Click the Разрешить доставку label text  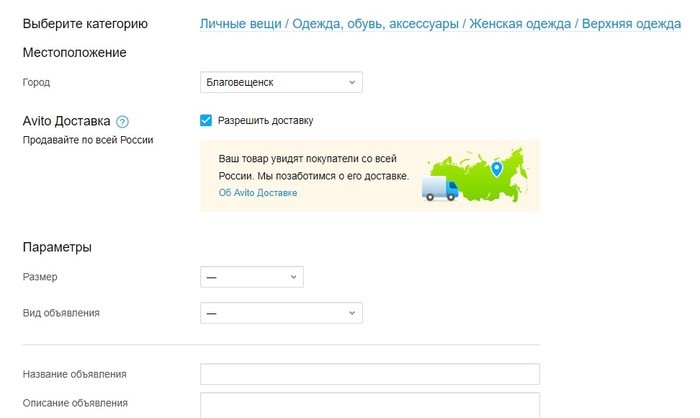coord(266,121)
